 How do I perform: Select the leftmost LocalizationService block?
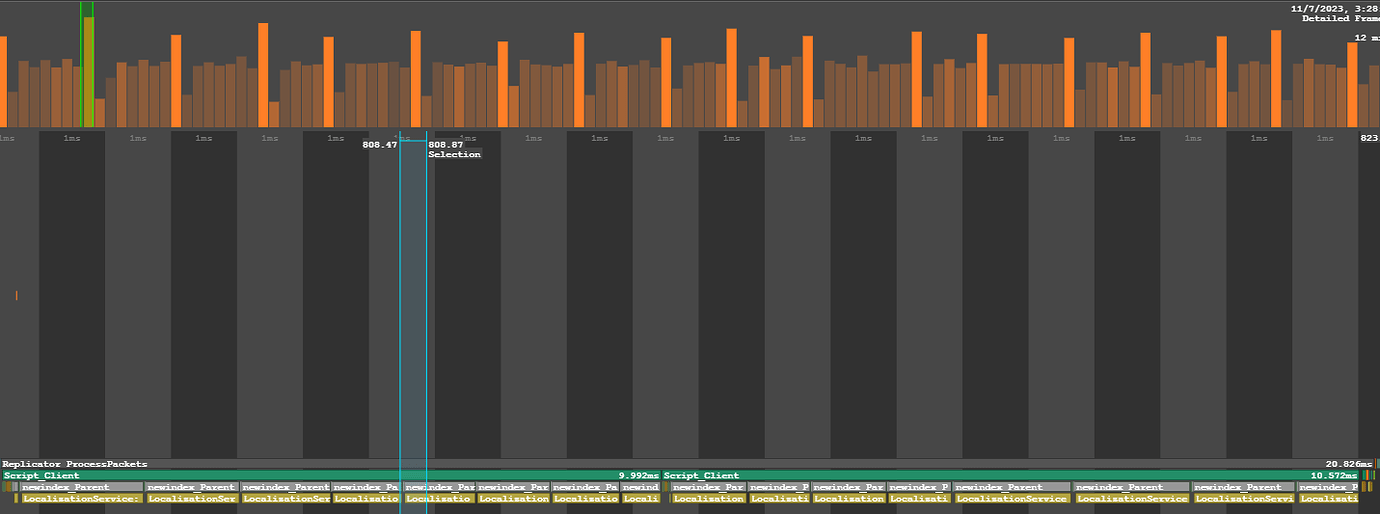(83, 498)
